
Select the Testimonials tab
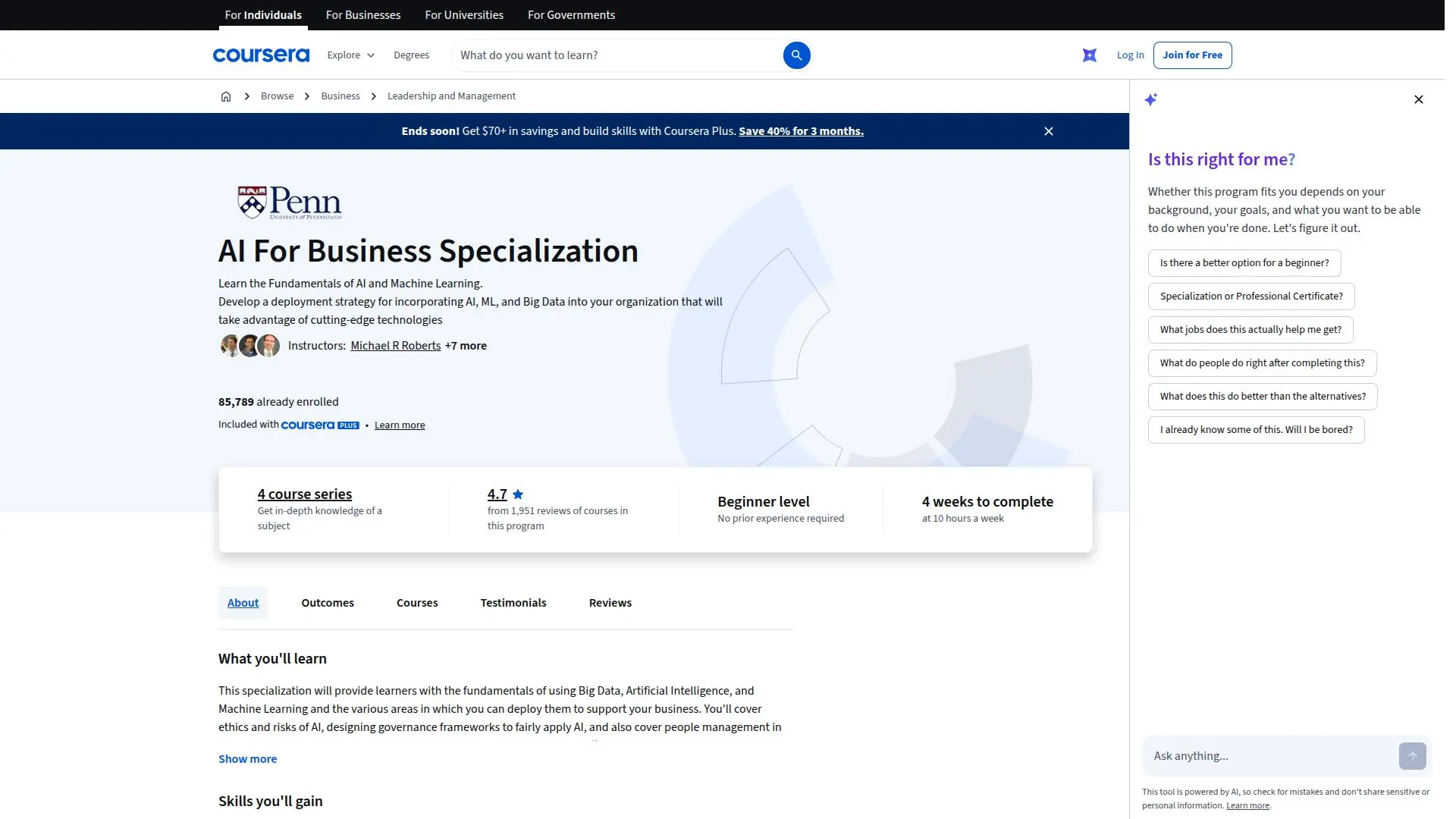click(x=513, y=603)
